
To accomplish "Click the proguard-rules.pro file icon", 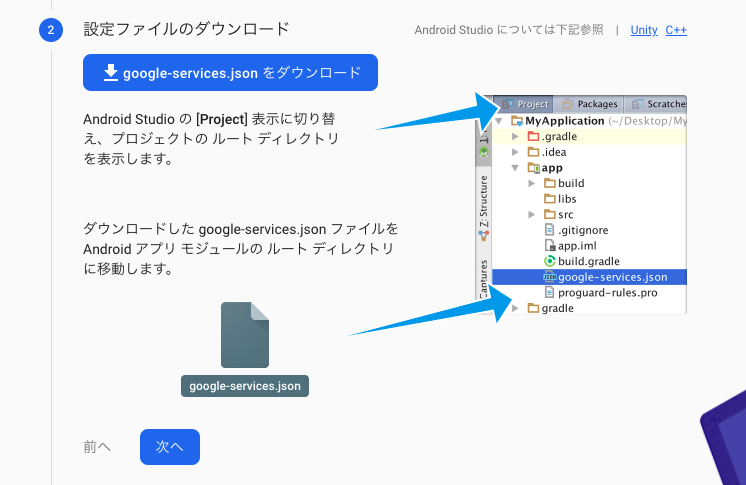I will (x=550, y=292).
